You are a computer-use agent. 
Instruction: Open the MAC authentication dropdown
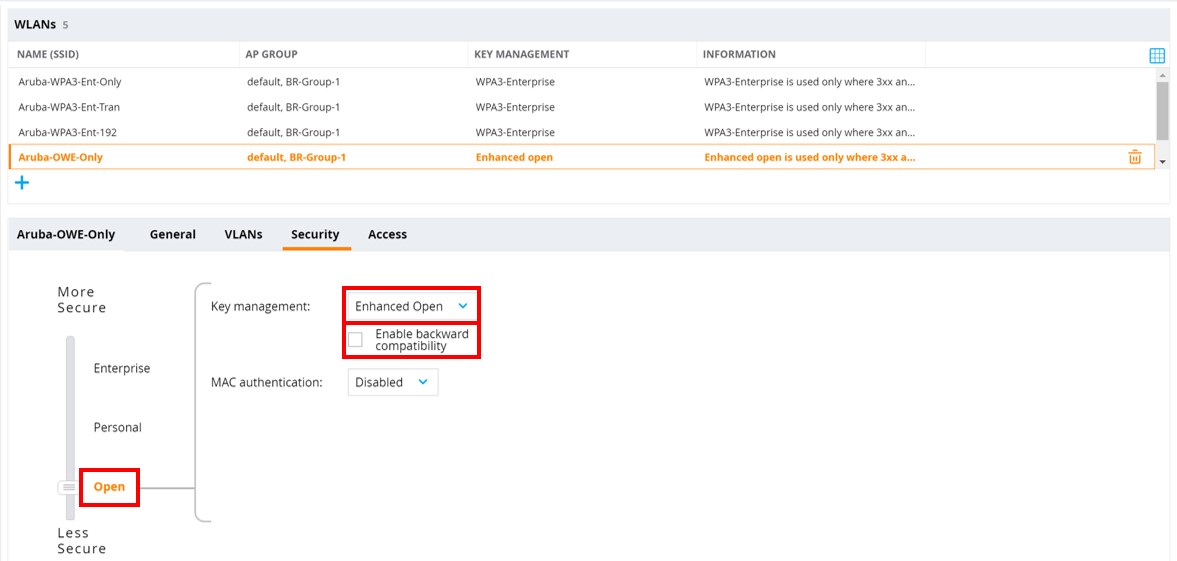(393, 382)
